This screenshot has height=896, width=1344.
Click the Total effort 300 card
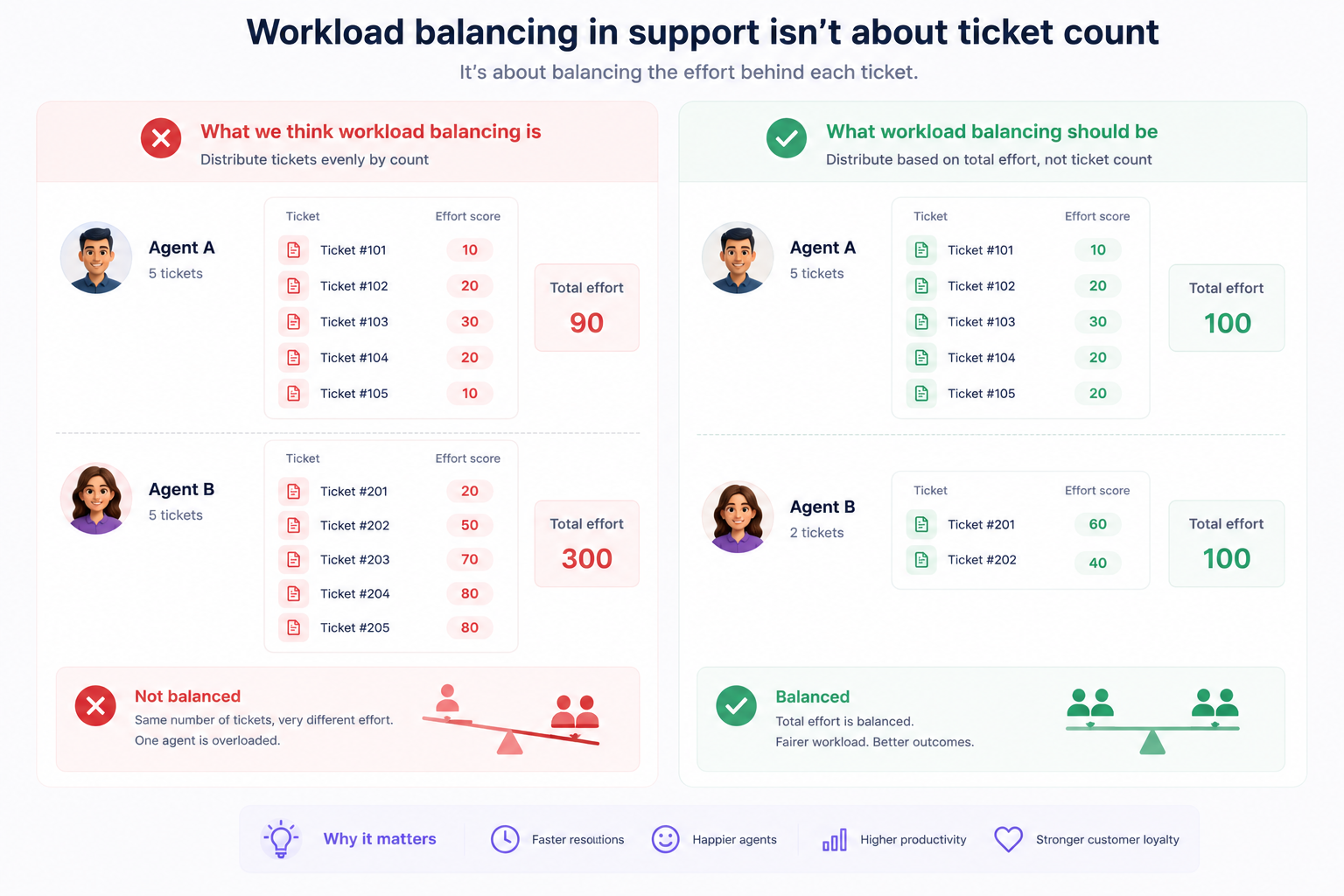(587, 543)
